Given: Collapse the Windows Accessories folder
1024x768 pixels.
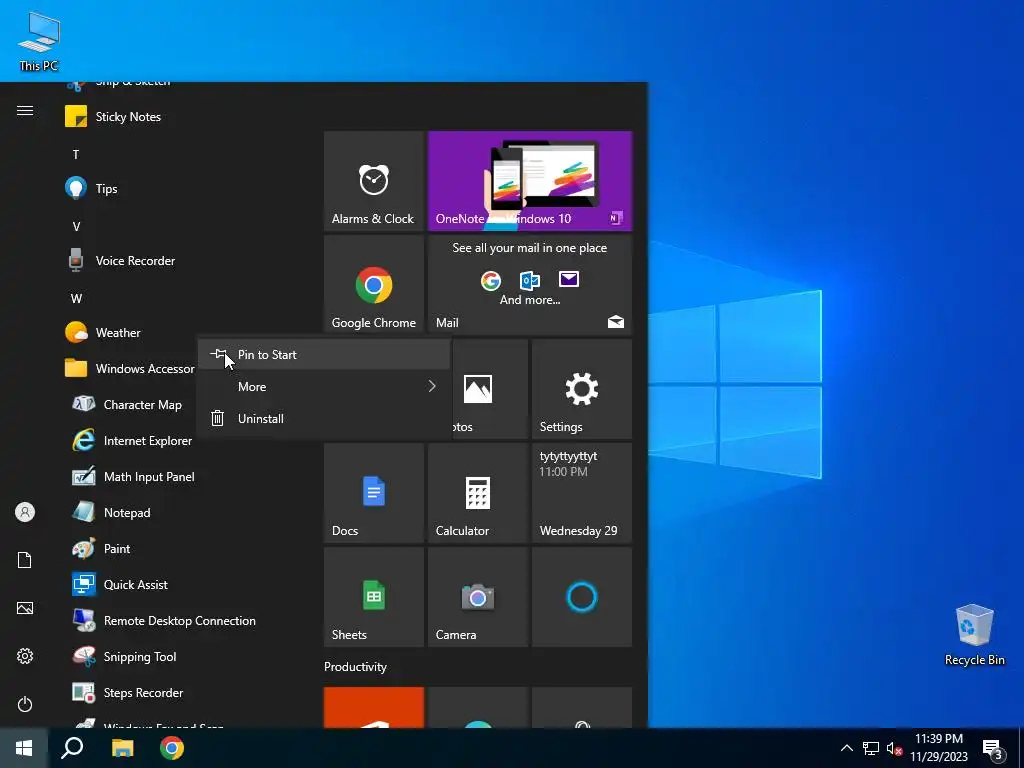Looking at the screenshot, I should pos(127,368).
